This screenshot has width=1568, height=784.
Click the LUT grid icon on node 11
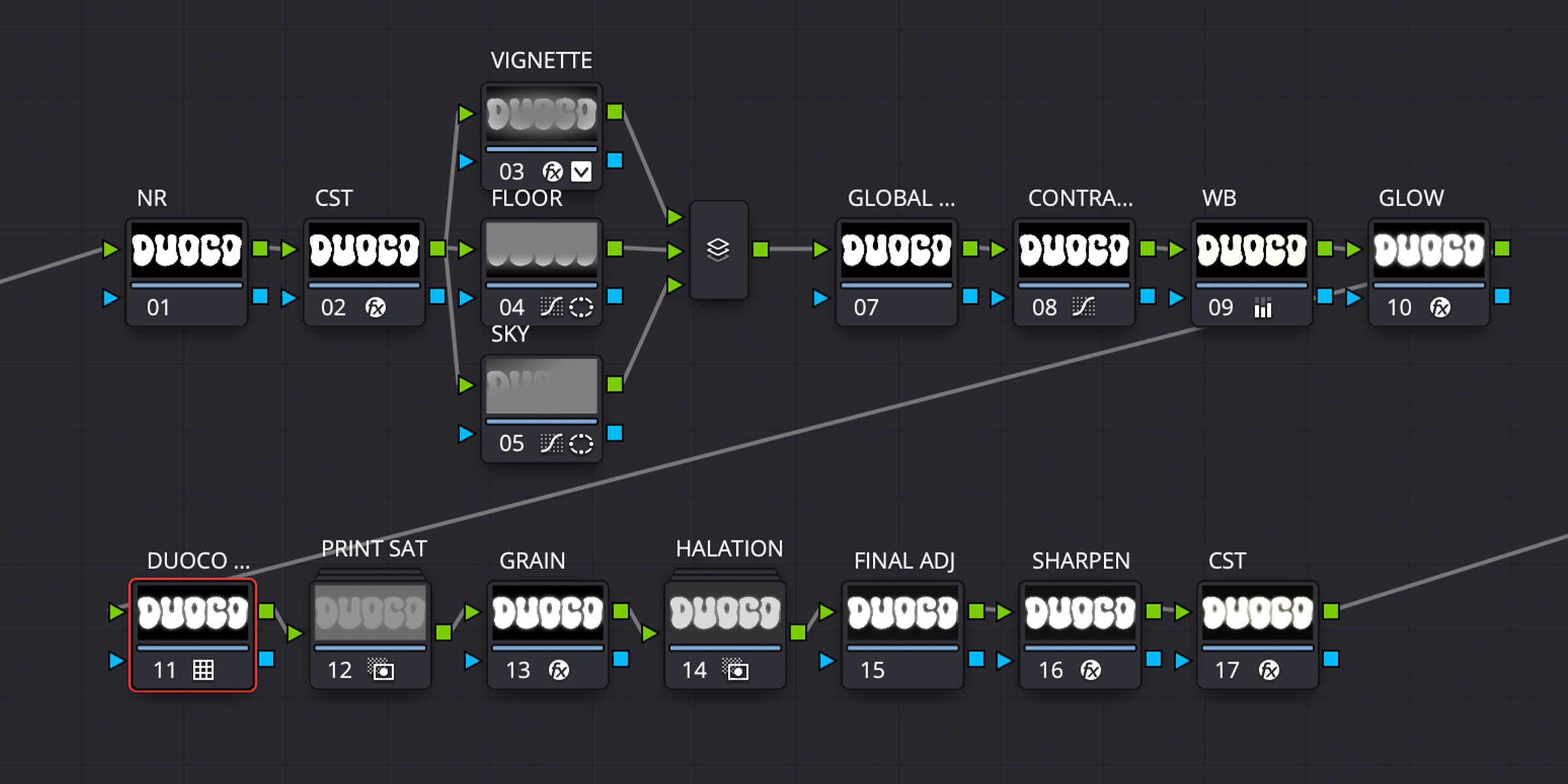tap(203, 670)
